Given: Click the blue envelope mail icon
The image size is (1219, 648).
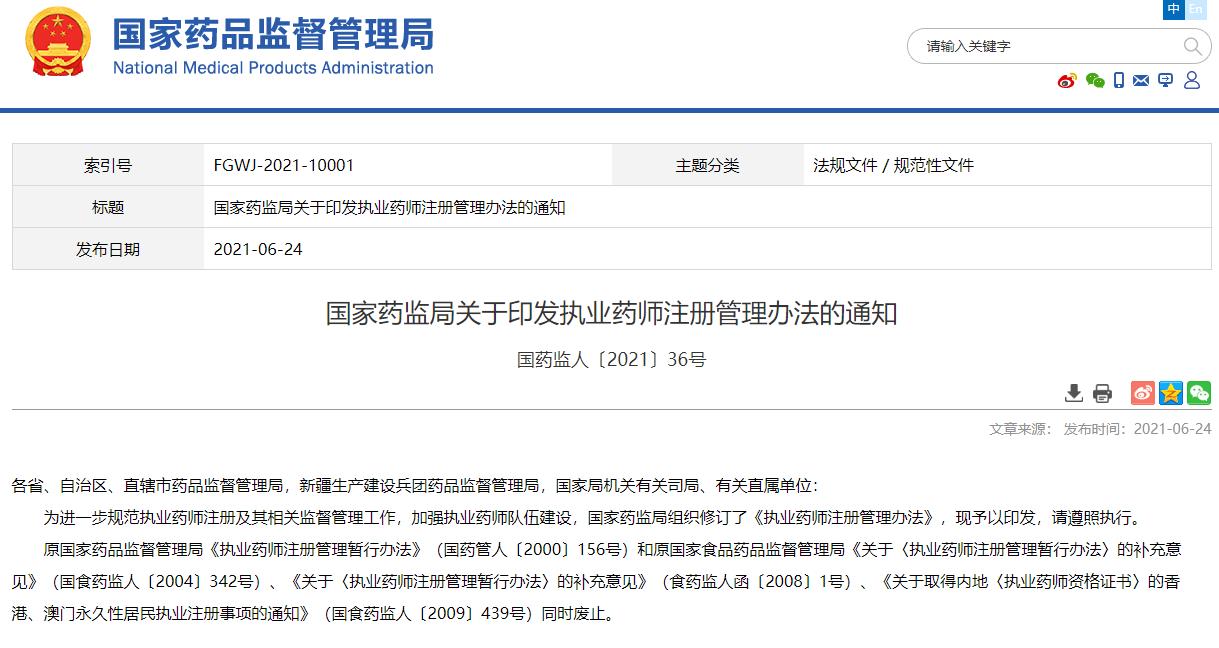Looking at the screenshot, I should 1141,81.
